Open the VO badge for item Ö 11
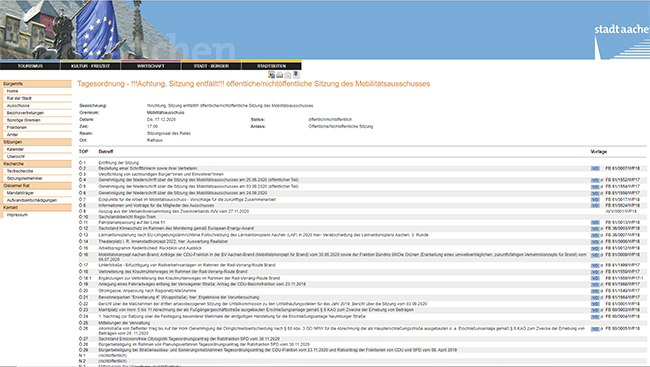Image resolution: width=650 pixels, height=367 pixels. click(x=595, y=223)
